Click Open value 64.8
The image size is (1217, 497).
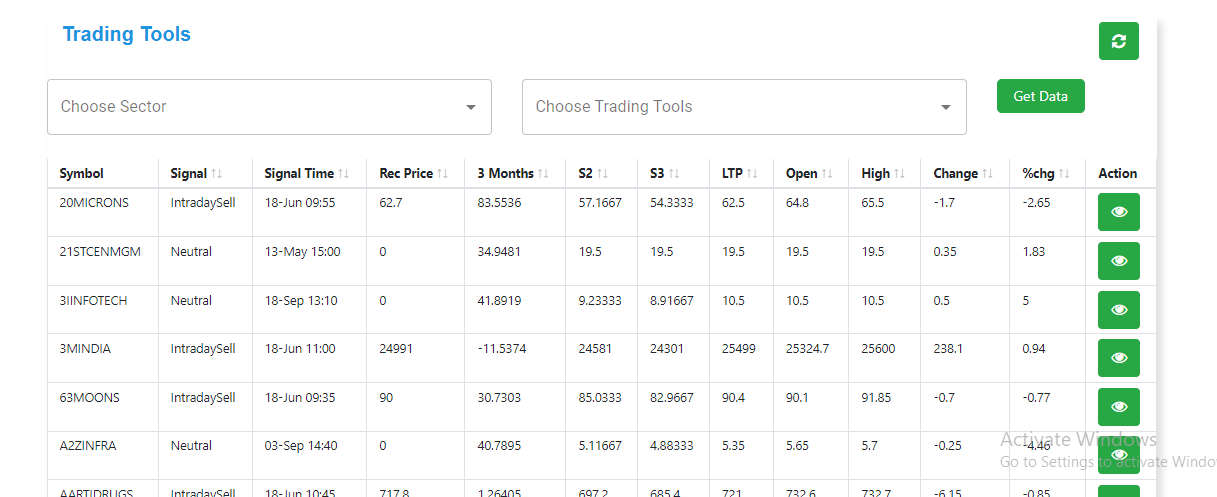[798, 203]
